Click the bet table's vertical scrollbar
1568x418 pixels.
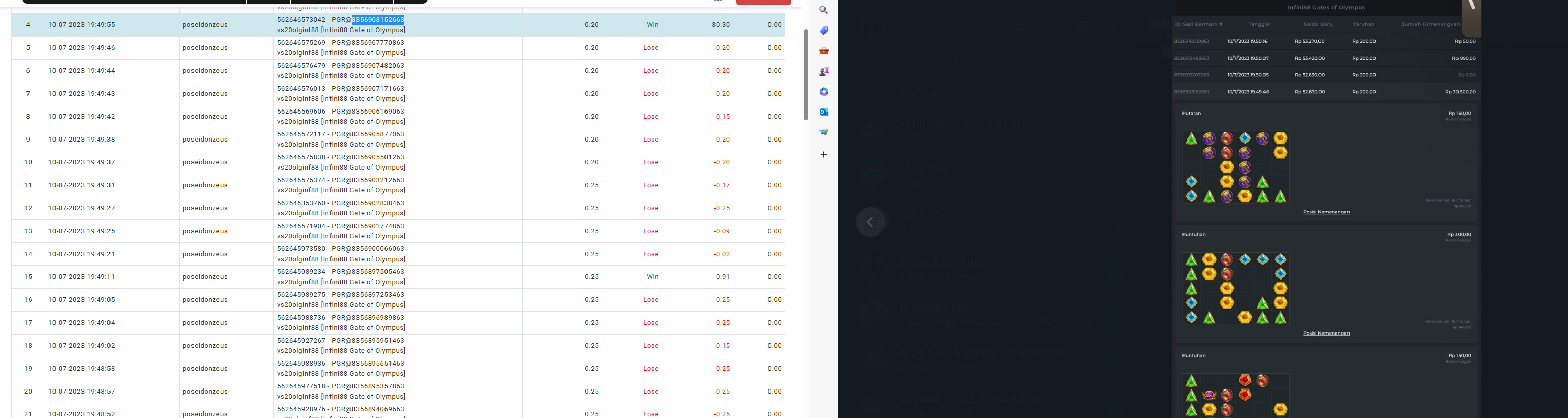[x=805, y=74]
